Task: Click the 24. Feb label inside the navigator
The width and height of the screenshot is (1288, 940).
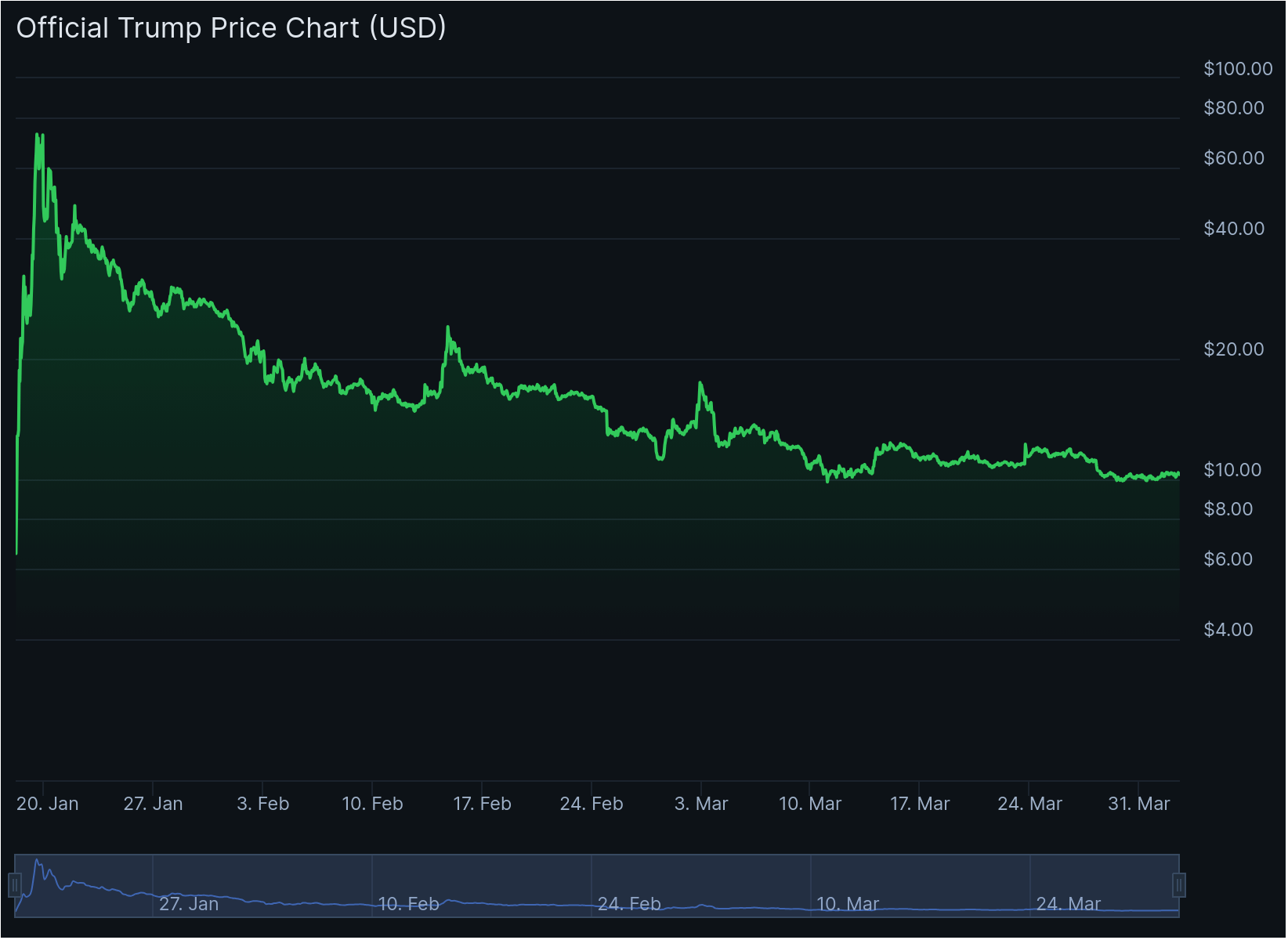Action: click(x=629, y=904)
